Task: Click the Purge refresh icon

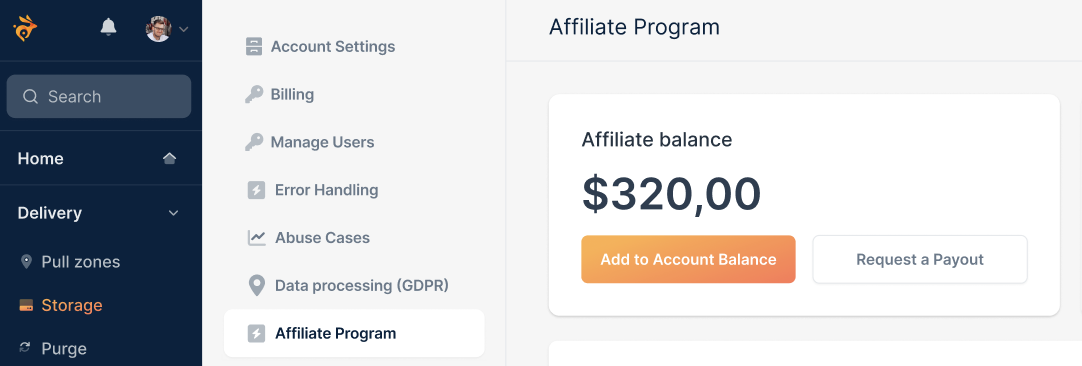Action: tap(26, 347)
